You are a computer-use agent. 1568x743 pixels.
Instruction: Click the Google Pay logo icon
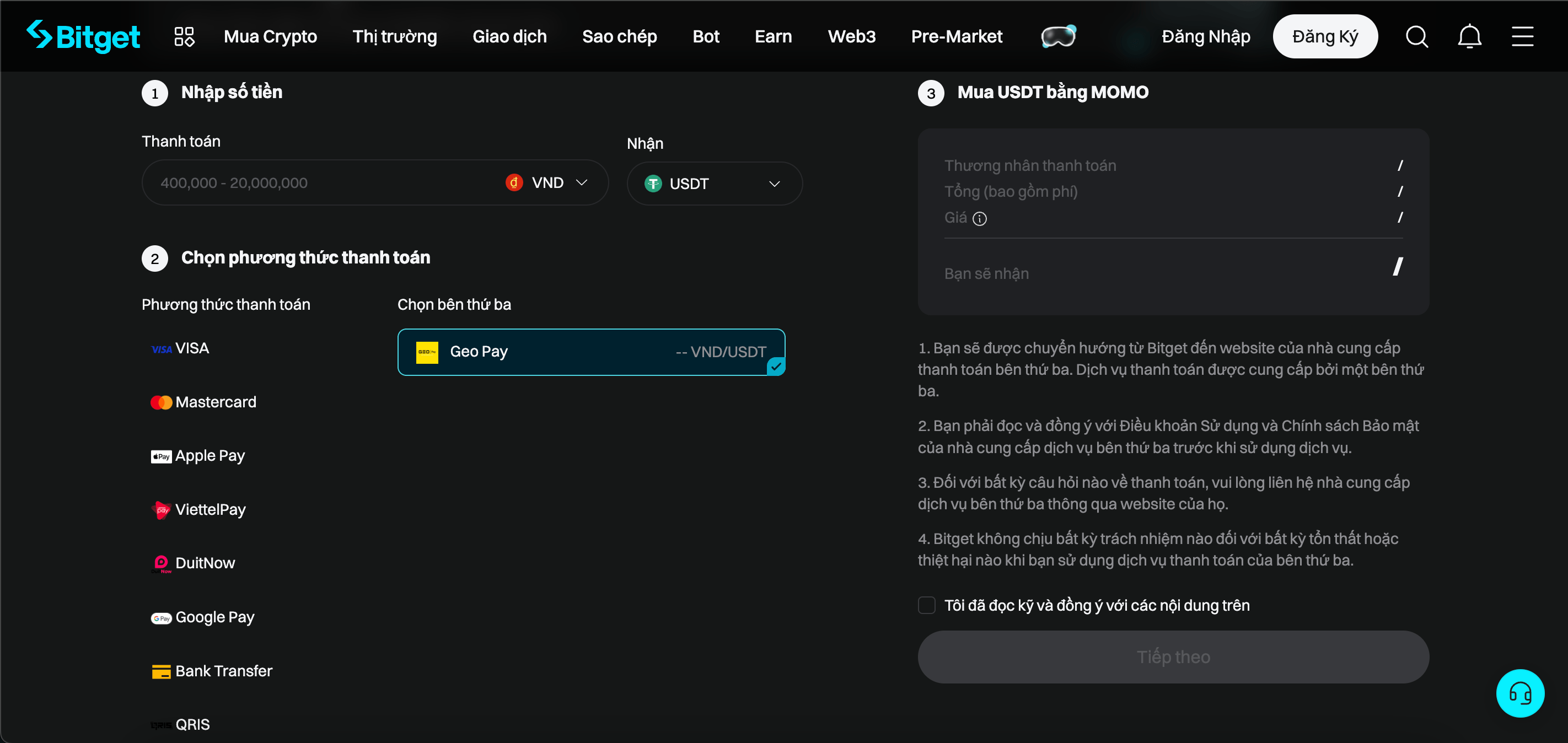tap(162, 618)
